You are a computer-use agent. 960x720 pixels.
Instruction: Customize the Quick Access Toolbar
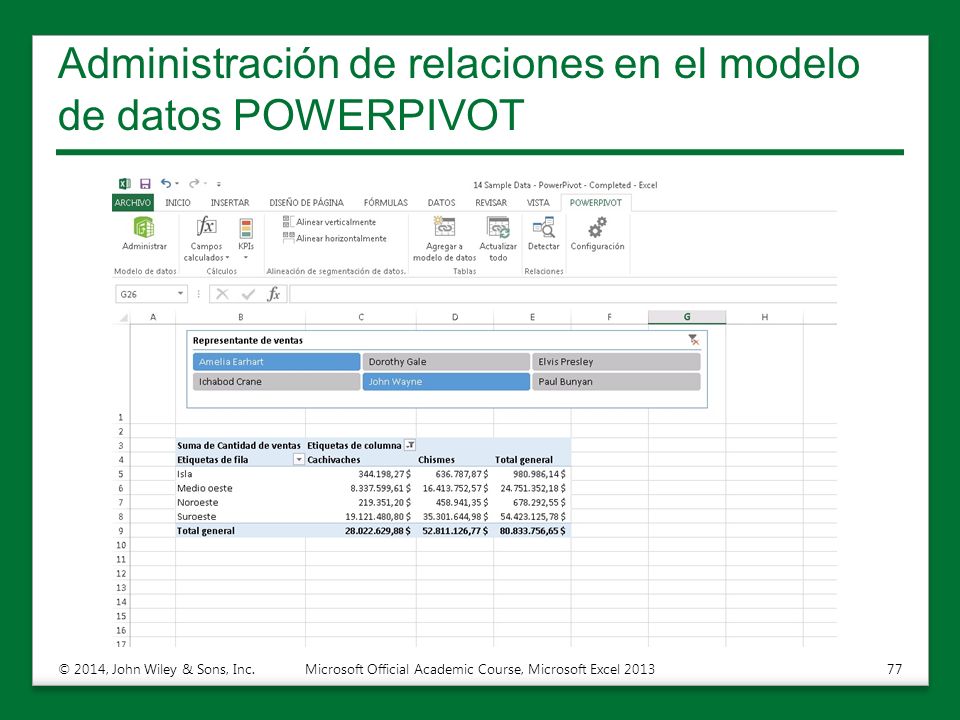pyautogui.click(x=219, y=184)
